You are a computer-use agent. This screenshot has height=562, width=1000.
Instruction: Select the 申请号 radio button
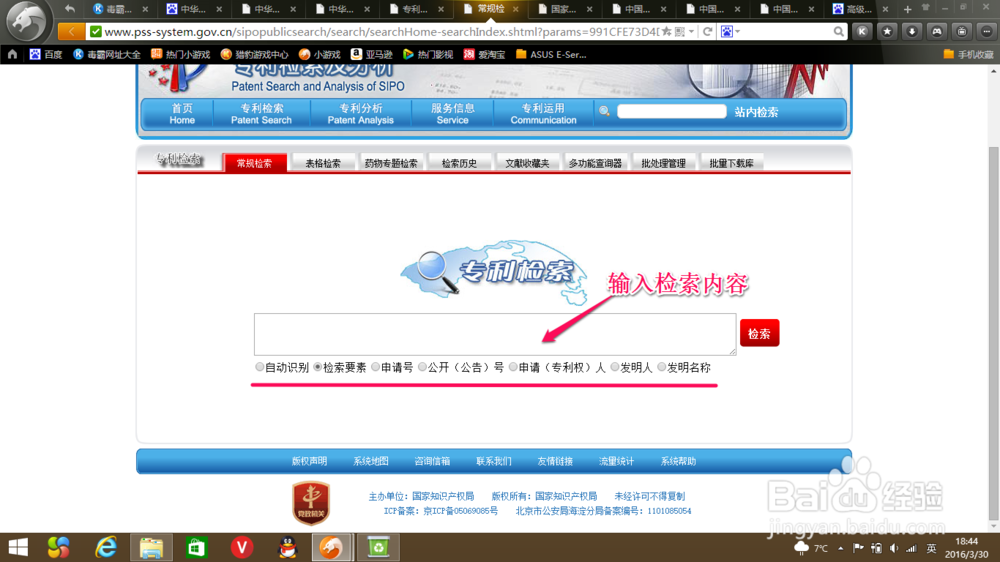(x=376, y=367)
